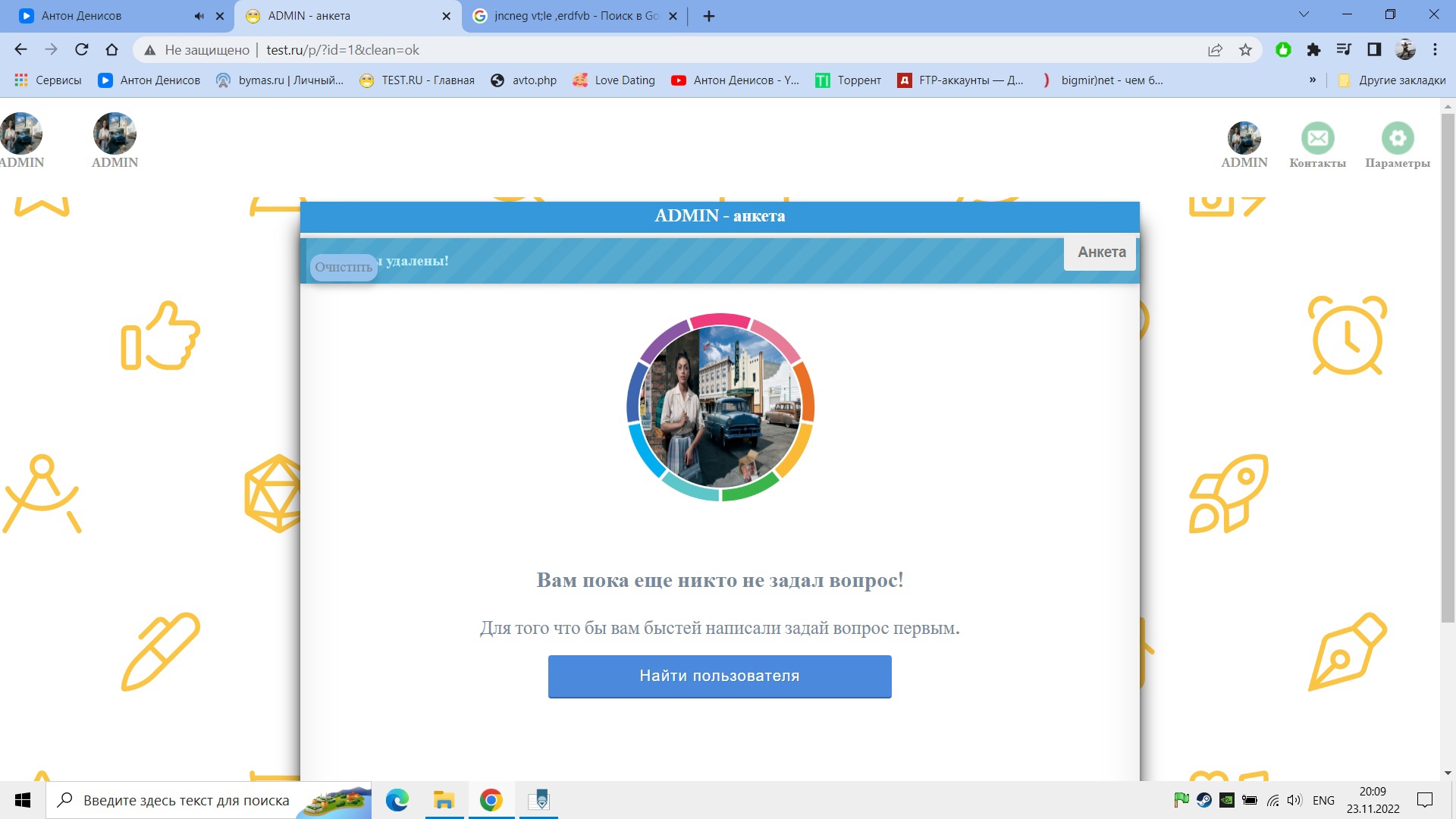Mute the Антон Денисов tab audio

pos(199,16)
